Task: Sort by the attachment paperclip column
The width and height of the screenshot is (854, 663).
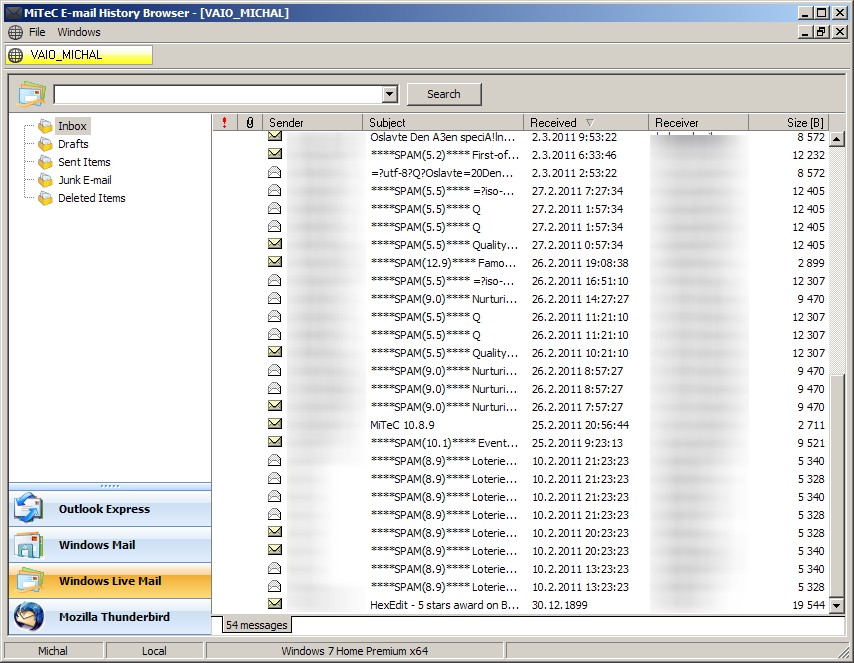Action: click(249, 123)
